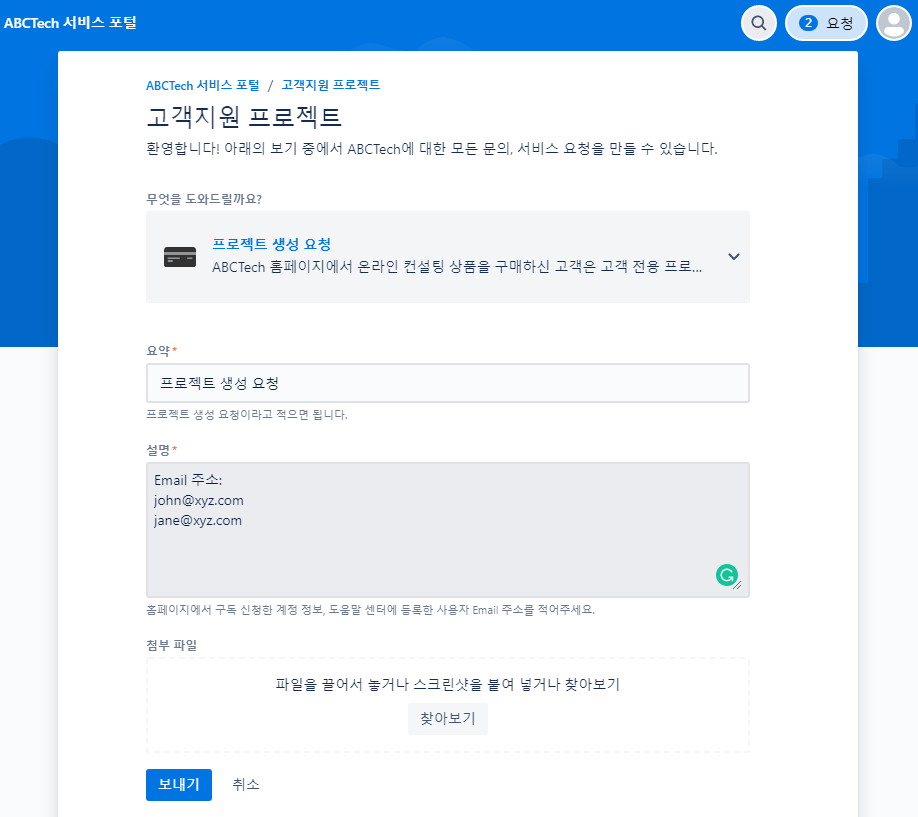
Task: Click inside the 설명 description text area
Action: pos(447,530)
